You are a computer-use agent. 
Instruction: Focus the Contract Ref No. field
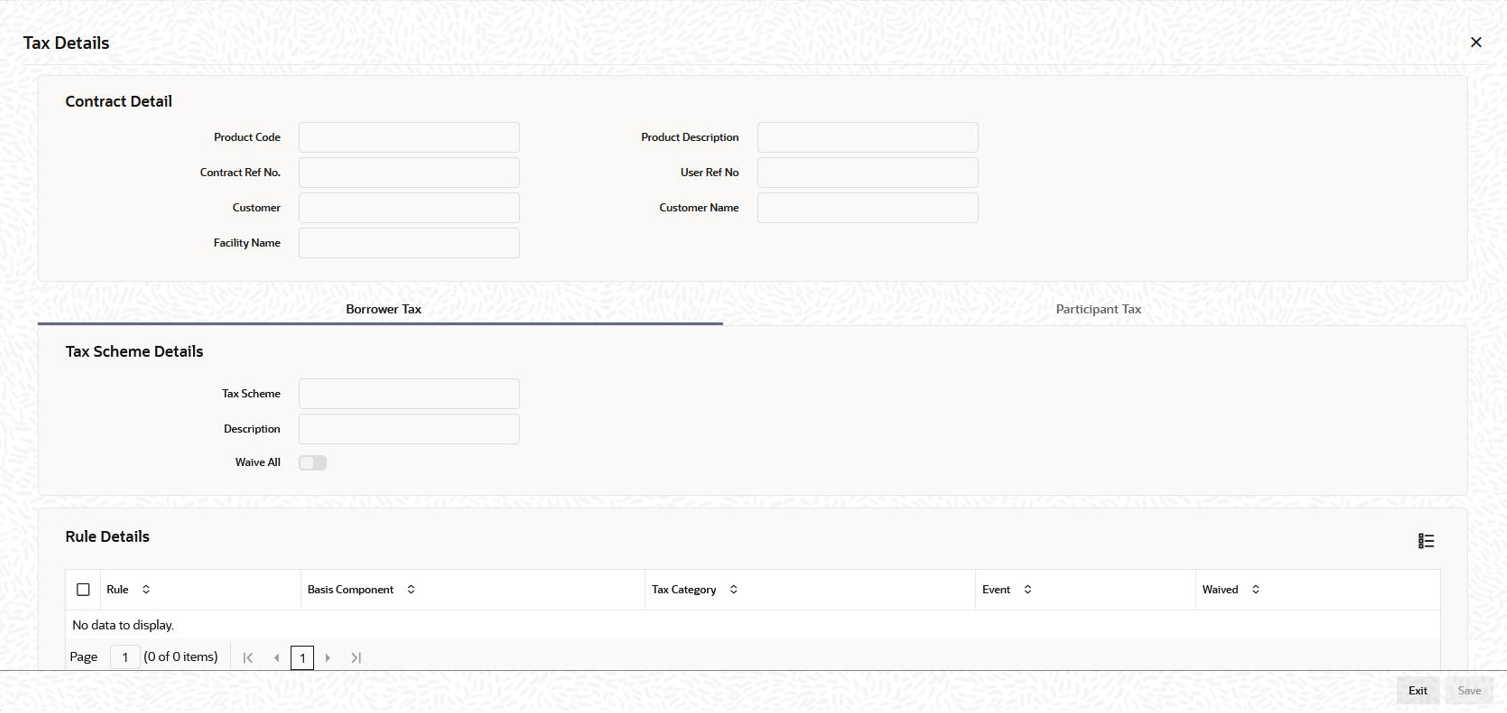(x=409, y=172)
